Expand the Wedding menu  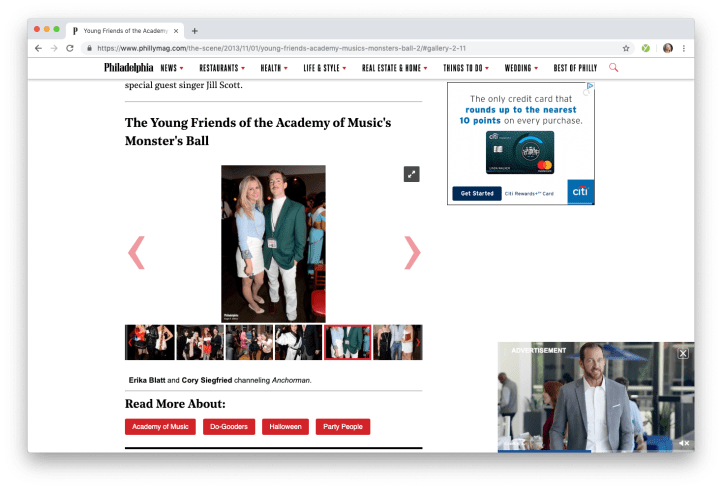(521, 68)
